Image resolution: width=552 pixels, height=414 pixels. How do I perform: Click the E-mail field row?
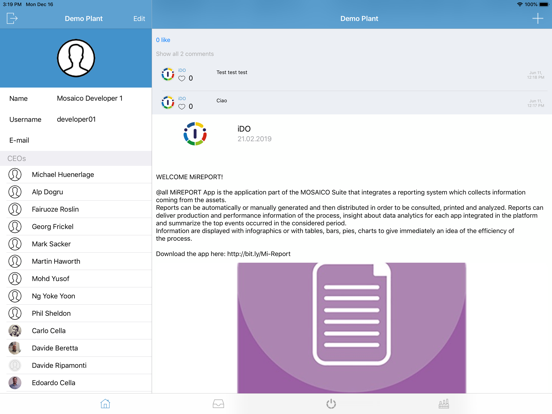coord(76,140)
